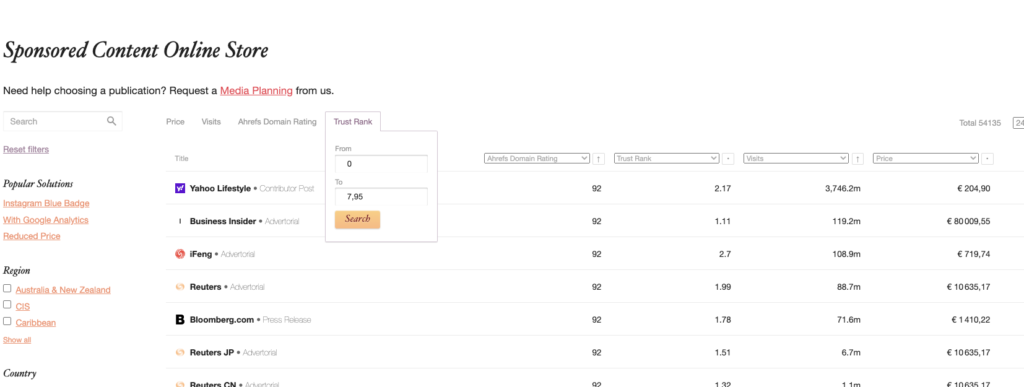This screenshot has width=1024, height=387.
Task: Click the Reset filters link
Action: (x=26, y=149)
